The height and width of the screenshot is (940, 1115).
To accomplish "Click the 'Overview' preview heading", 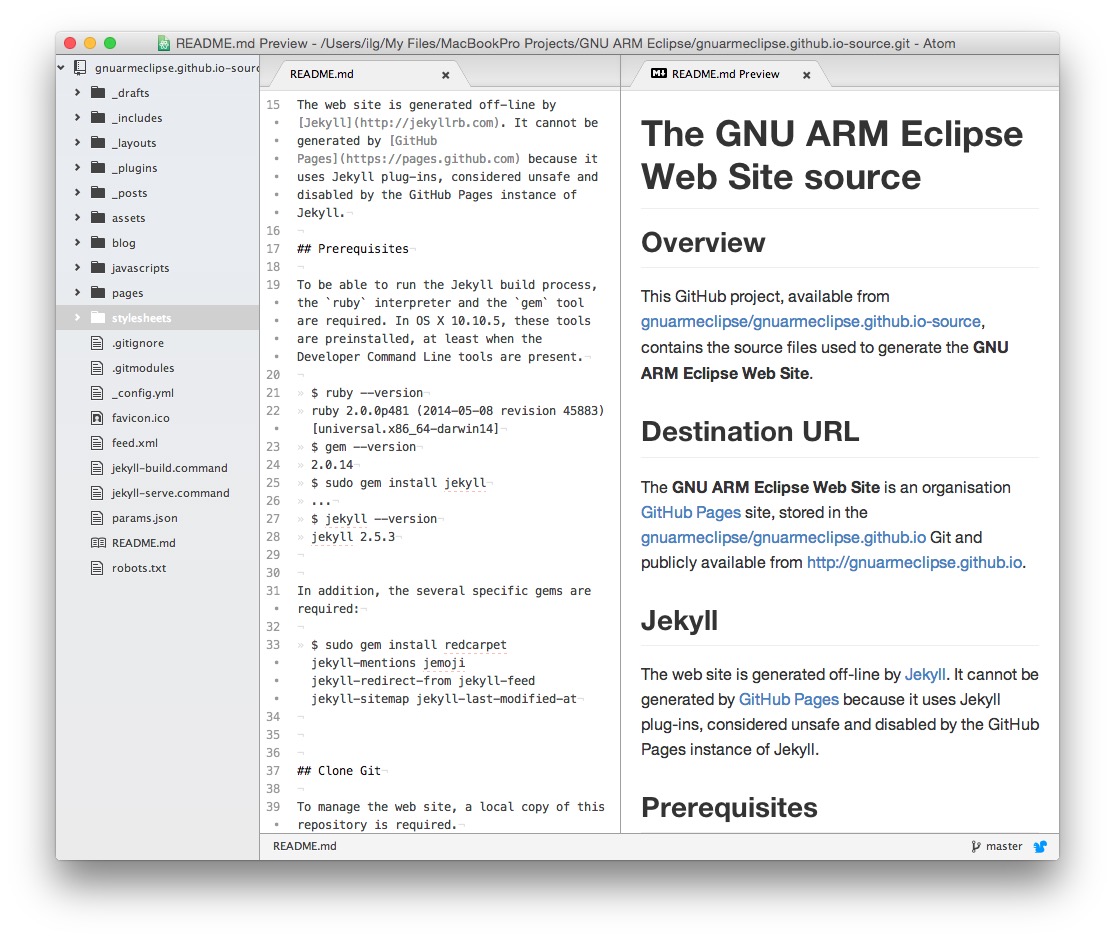I will click(703, 242).
